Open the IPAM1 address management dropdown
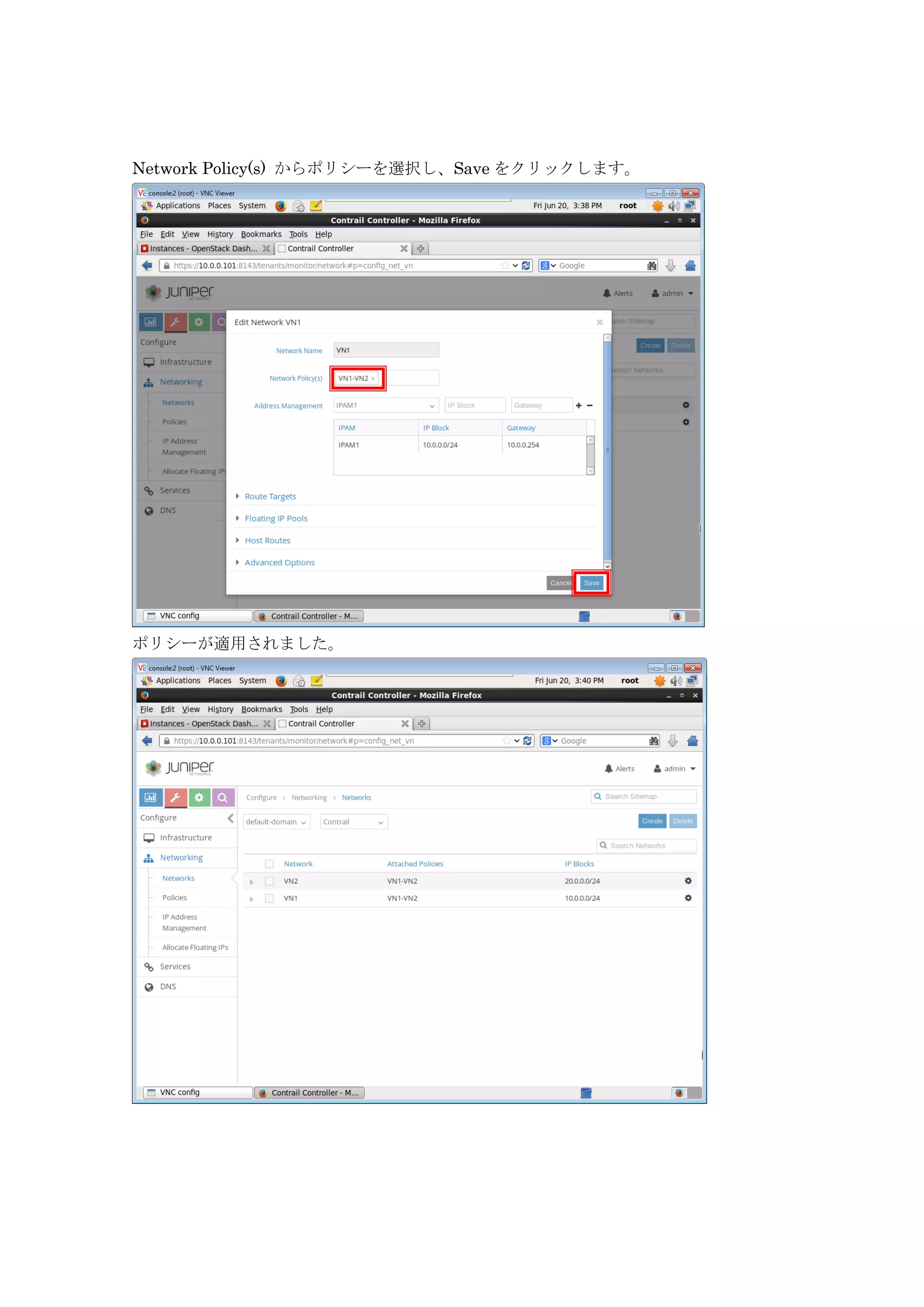This screenshot has height=1307, width=924. [x=385, y=405]
